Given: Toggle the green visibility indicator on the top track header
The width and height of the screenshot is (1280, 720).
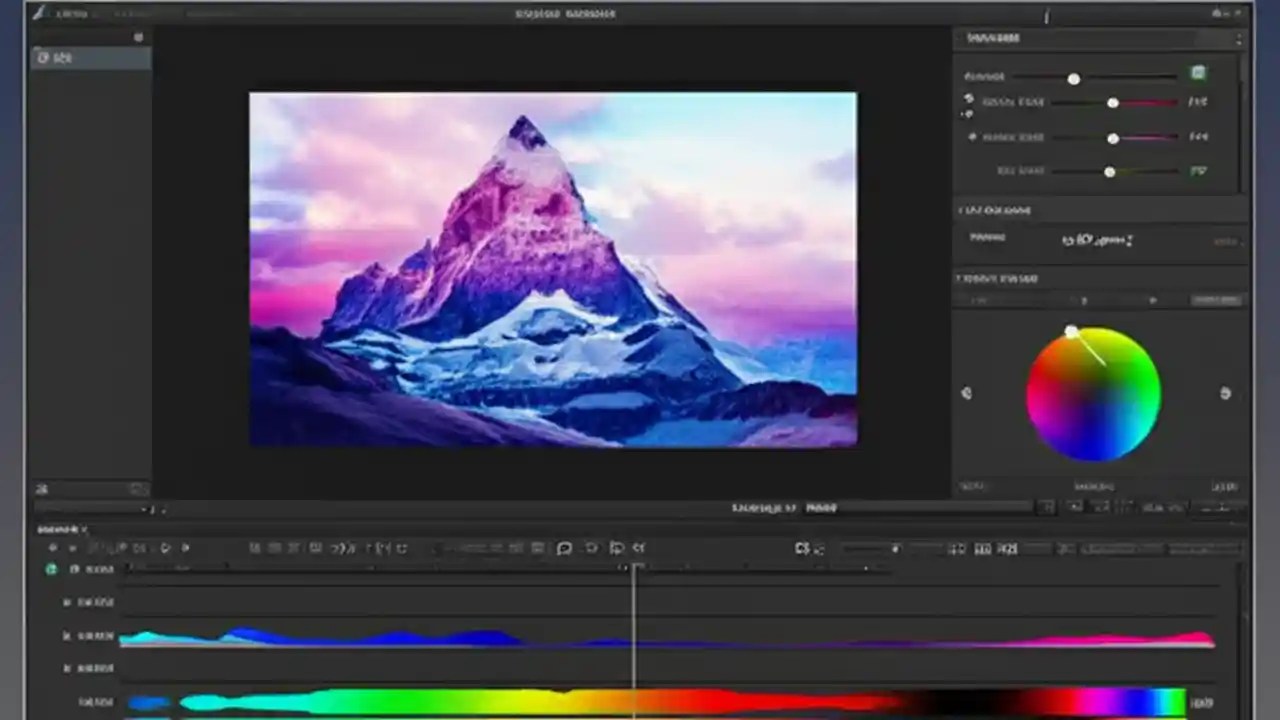Looking at the screenshot, I should click(x=52, y=569).
